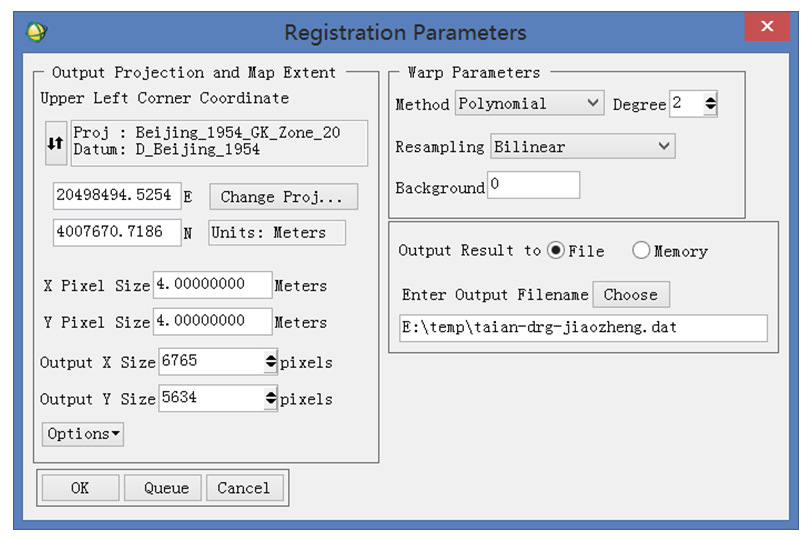Image resolution: width=807 pixels, height=540 pixels.
Task: Expand the Options menu button
Action: click(83, 434)
